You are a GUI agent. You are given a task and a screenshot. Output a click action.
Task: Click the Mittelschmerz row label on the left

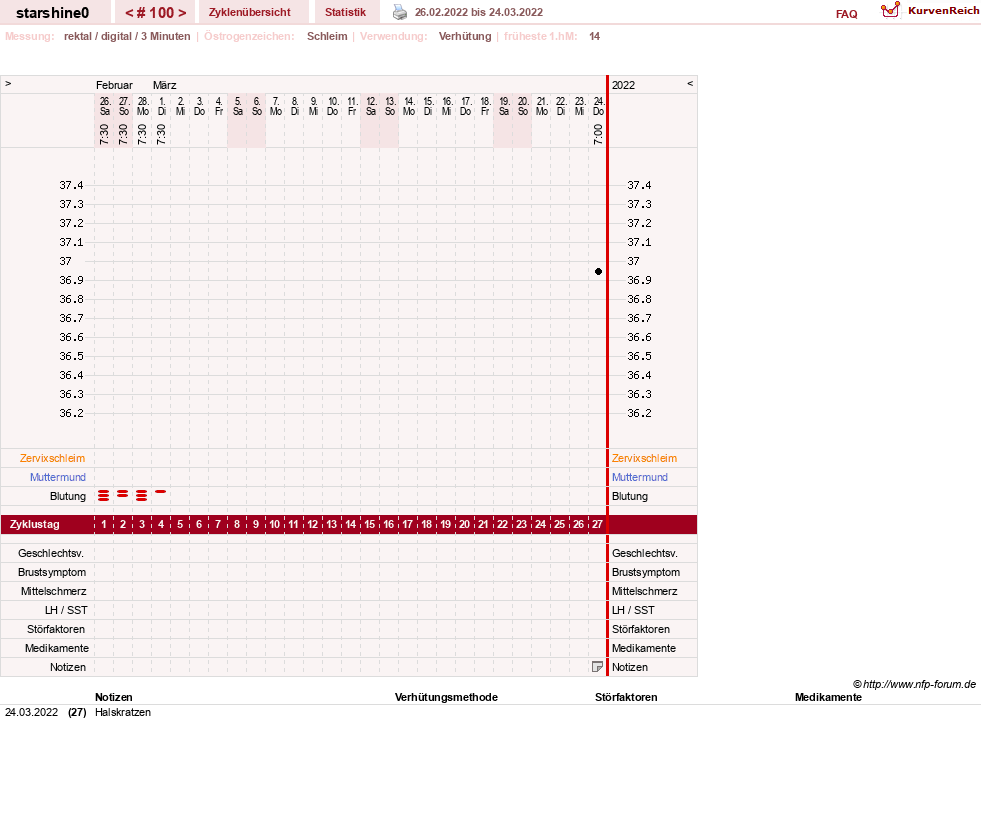54,591
